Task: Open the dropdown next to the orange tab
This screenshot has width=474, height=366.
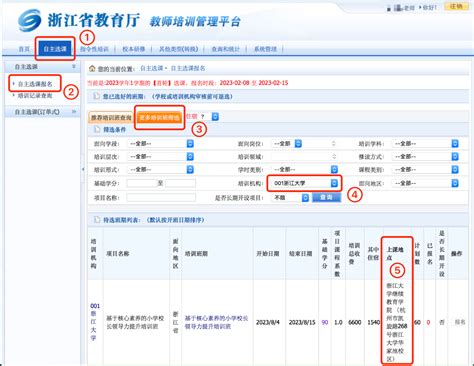Action: [x=210, y=117]
